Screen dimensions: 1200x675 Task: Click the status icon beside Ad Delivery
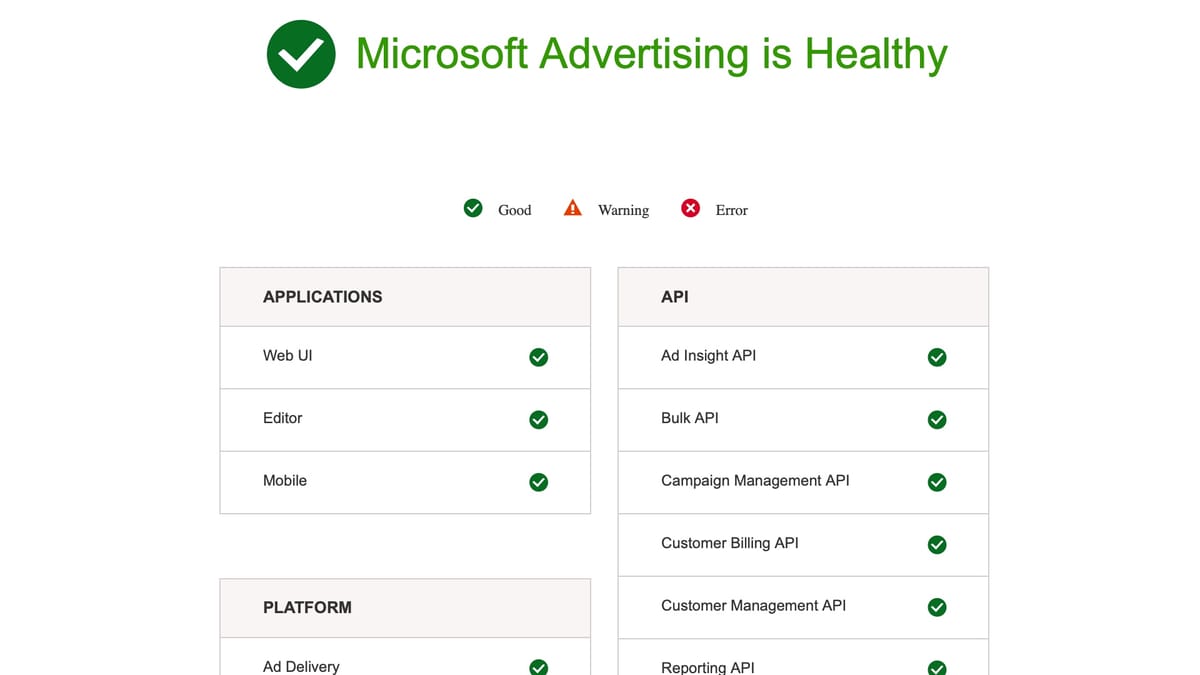click(538, 667)
